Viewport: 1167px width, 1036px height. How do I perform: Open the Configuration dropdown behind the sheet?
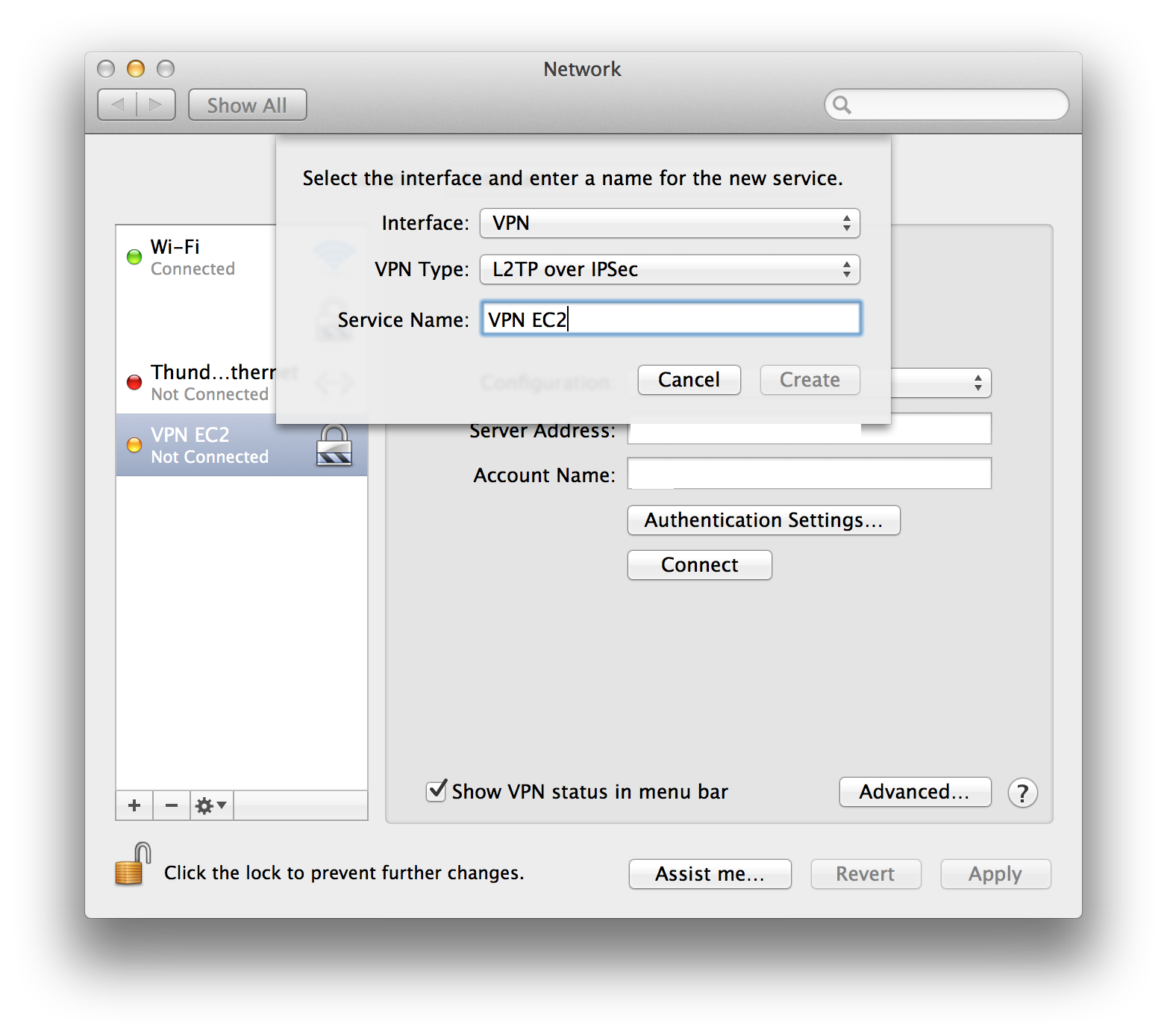(941, 383)
